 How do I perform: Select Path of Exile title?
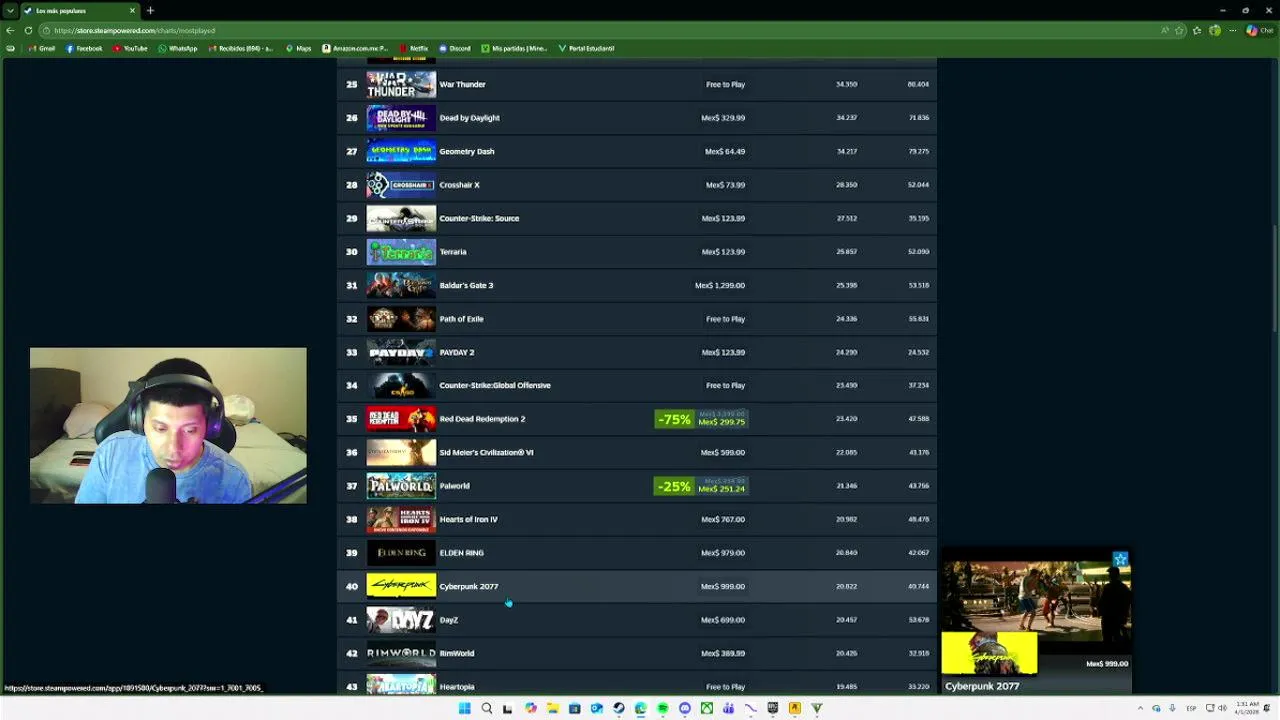(x=461, y=319)
